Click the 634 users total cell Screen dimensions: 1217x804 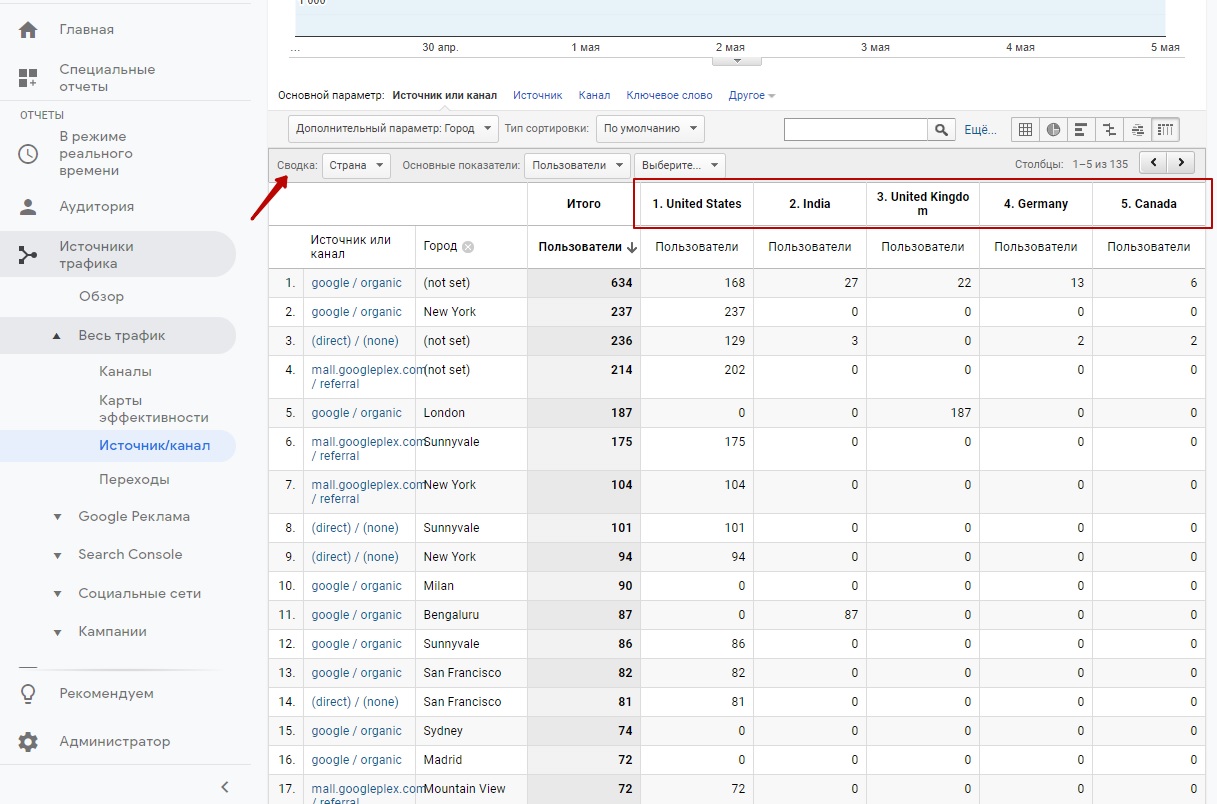(x=584, y=283)
